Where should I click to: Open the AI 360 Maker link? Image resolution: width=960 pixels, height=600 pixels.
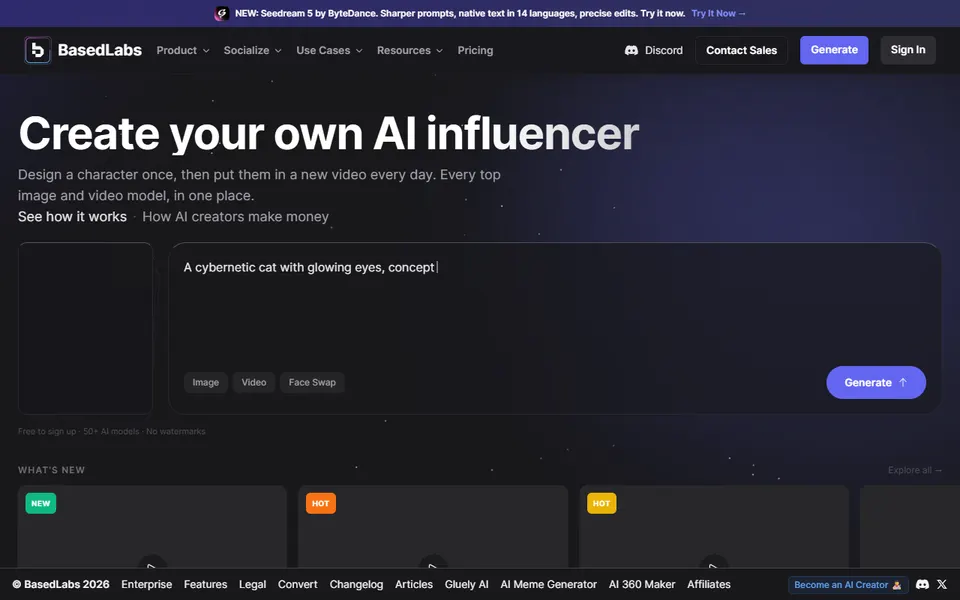click(642, 584)
